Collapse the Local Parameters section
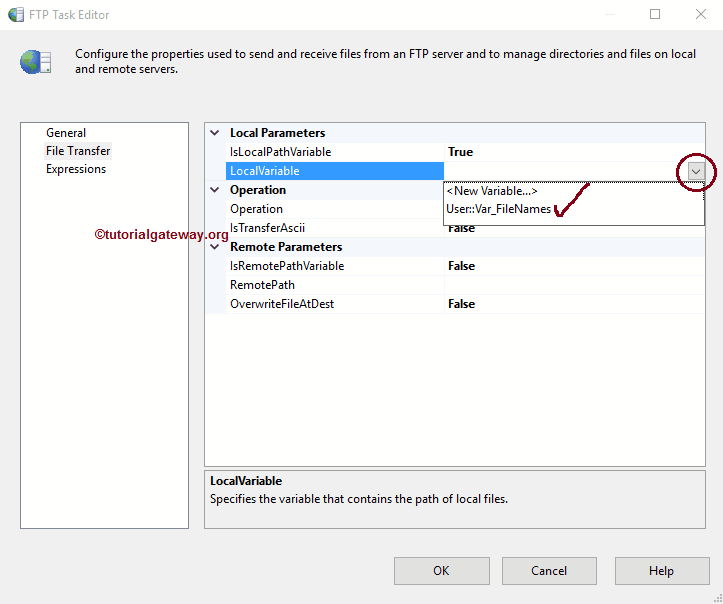This screenshot has height=604, width=723. [215, 133]
